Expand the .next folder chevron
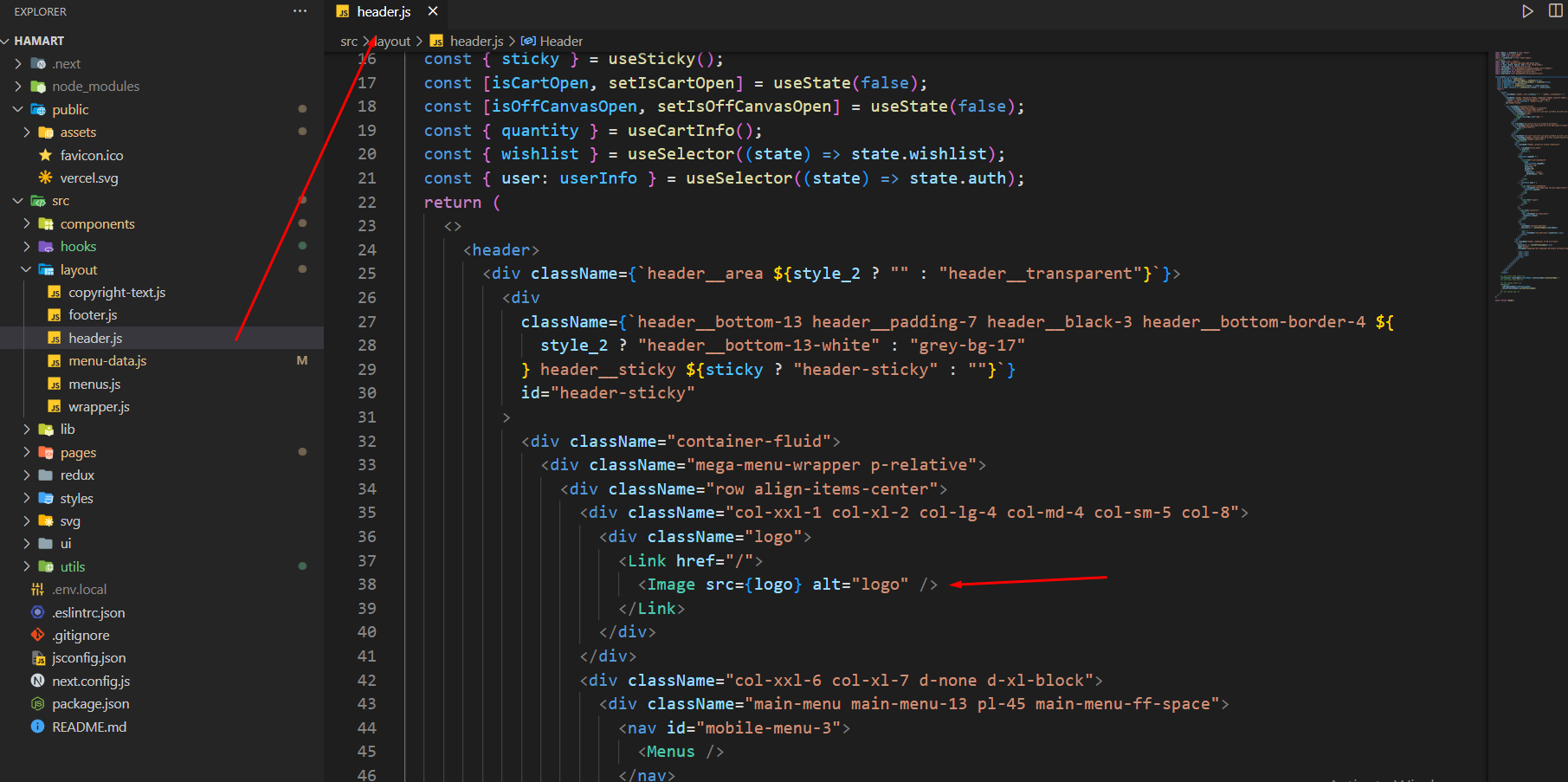The width and height of the screenshot is (1568, 782). tap(18, 63)
